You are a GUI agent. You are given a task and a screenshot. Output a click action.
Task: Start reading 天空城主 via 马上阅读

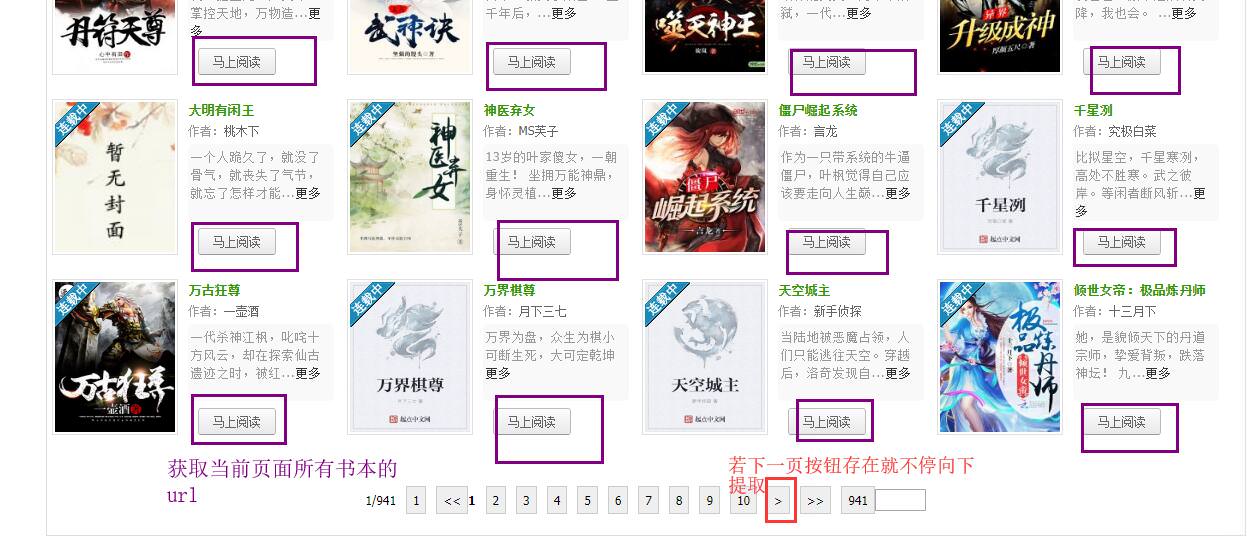pyautogui.click(x=826, y=422)
